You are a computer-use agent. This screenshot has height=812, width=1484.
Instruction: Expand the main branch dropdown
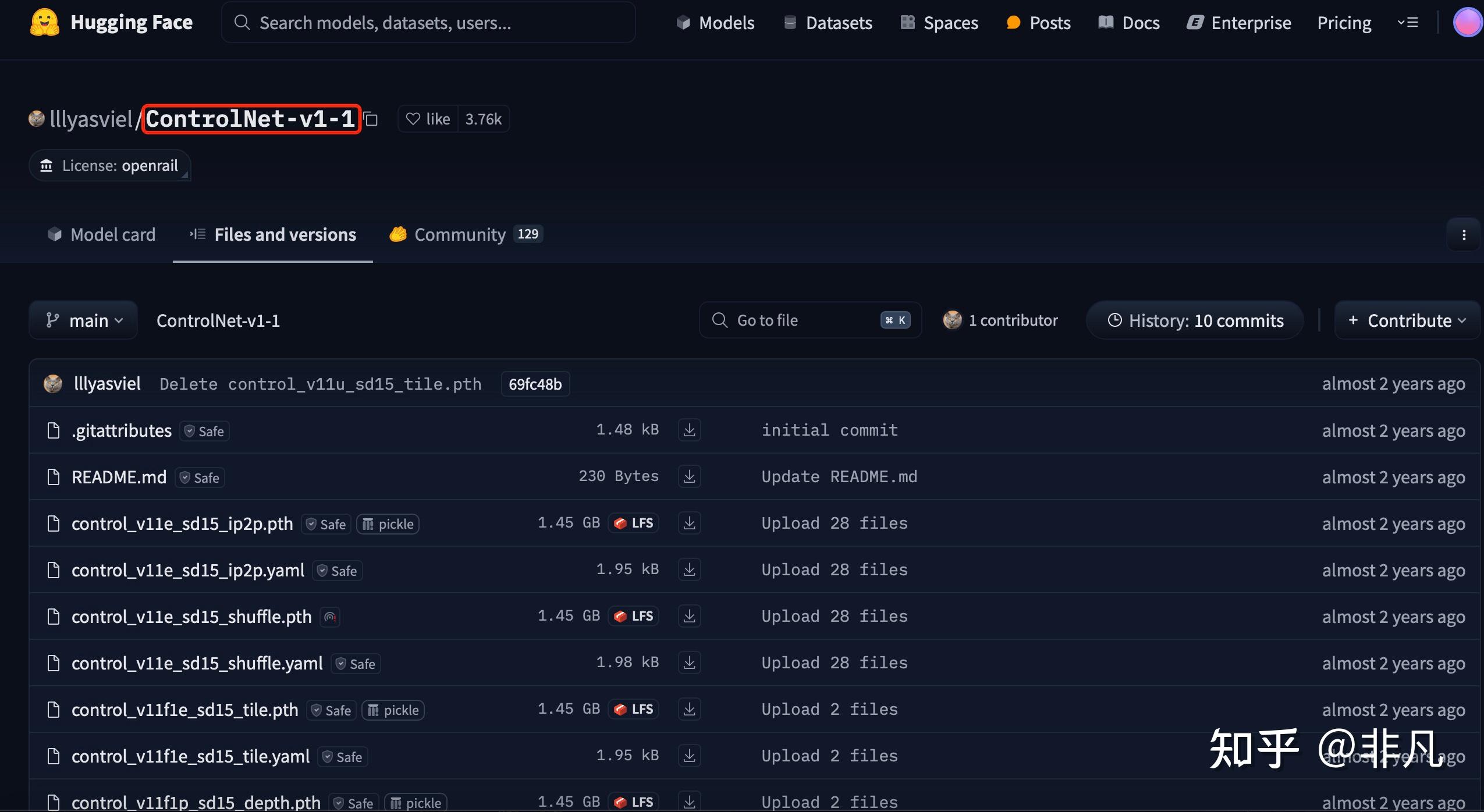(x=84, y=320)
